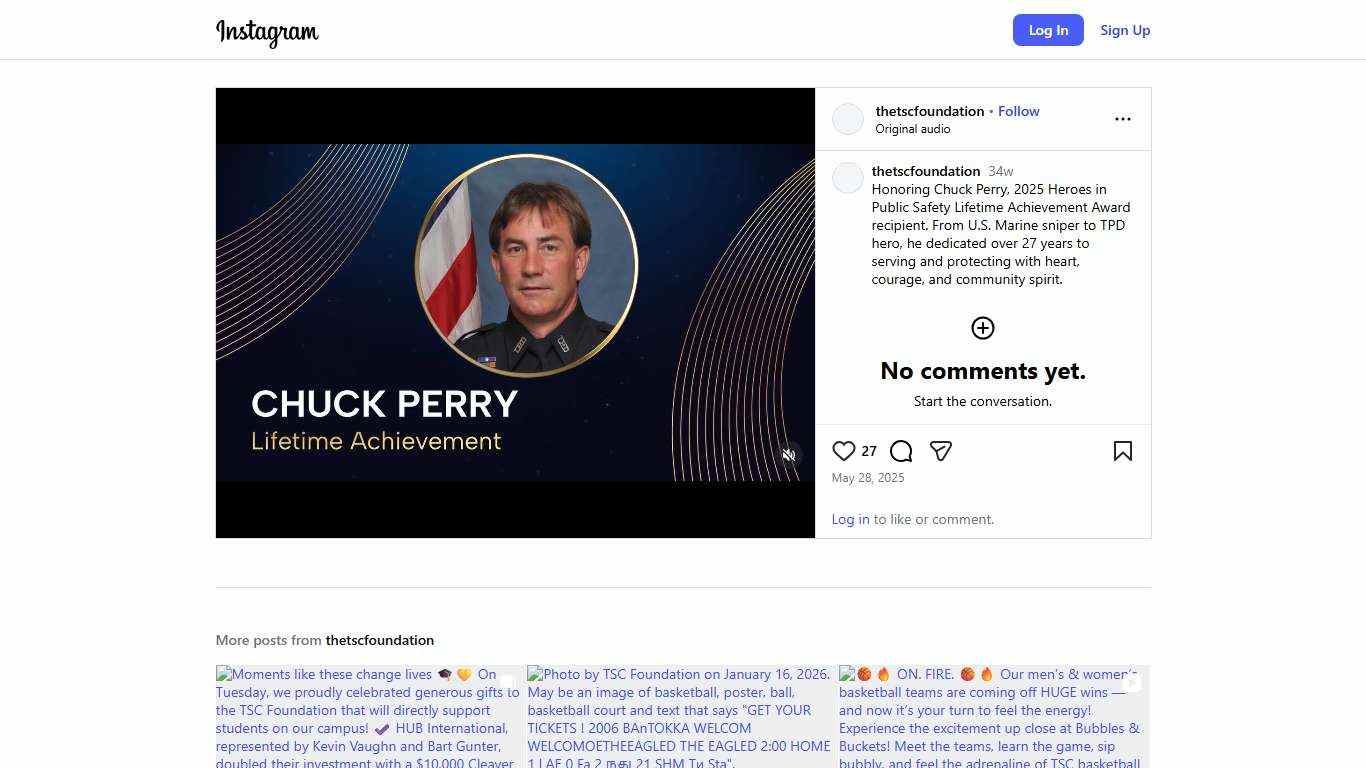Like the post with the heart icon

(844, 451)
